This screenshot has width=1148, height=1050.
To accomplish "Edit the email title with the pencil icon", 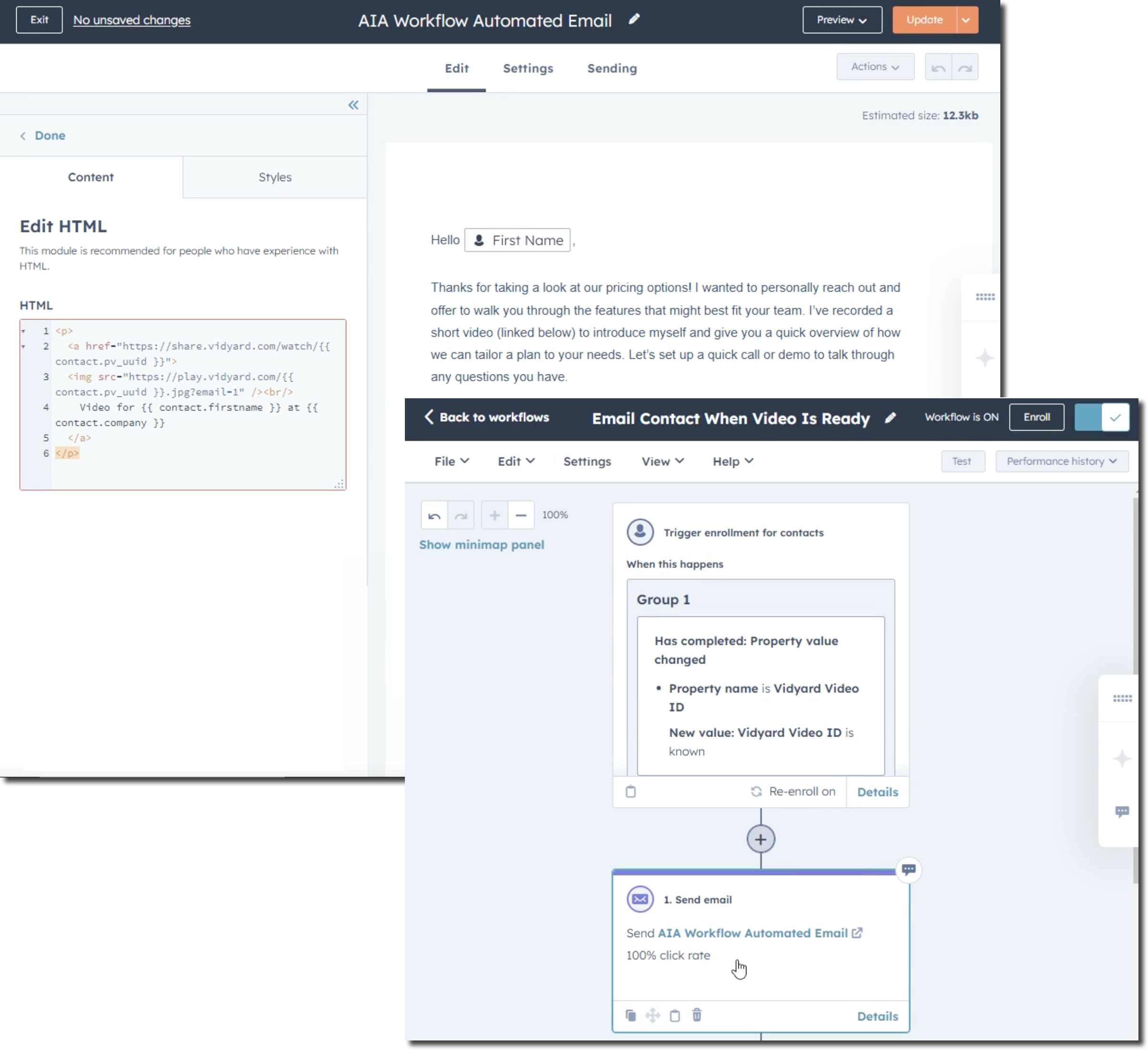I will [634, 20].
